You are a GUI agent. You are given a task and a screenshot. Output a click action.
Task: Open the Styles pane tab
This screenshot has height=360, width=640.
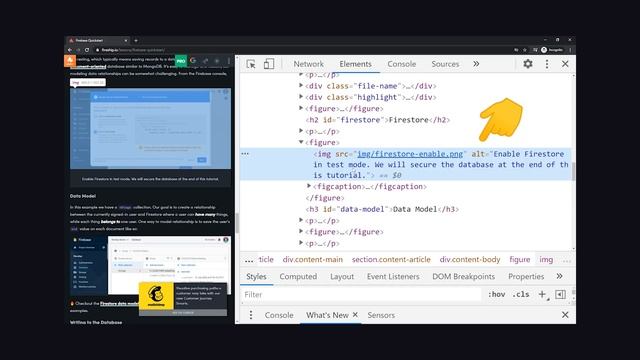pyautogui.click(x=256, y=276)
